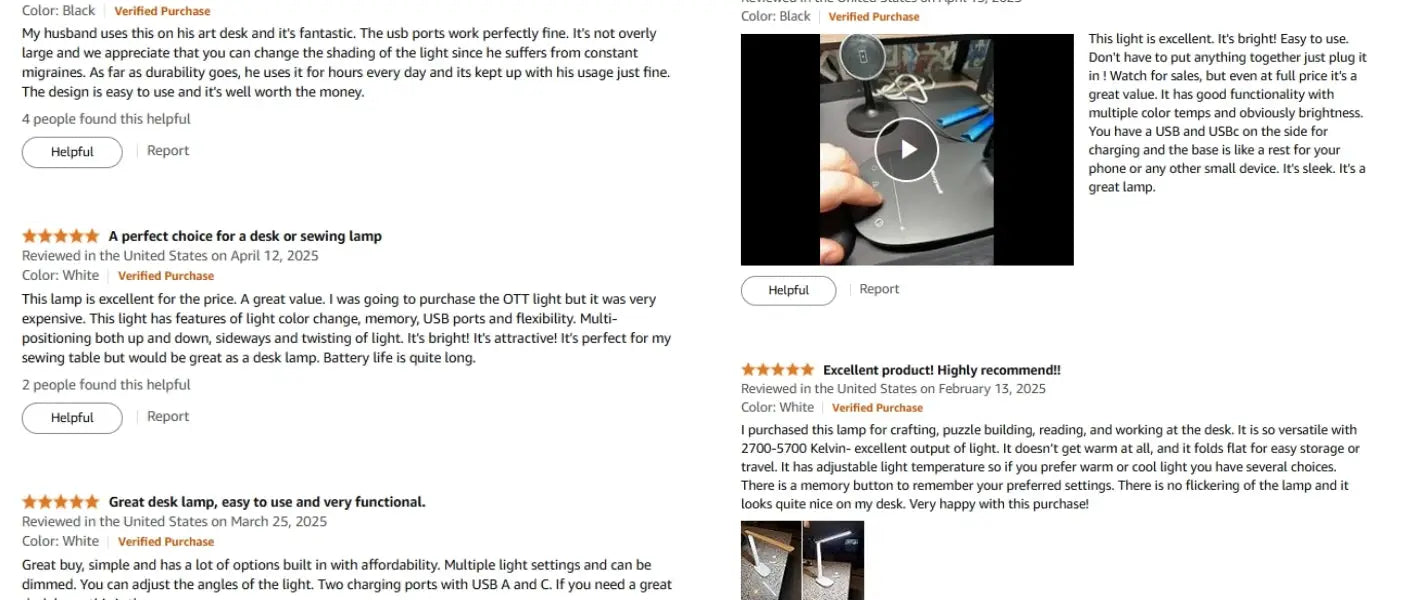
Task: Click the five-star rating on the sewing lamp review
Action: [x=61, y=236]
